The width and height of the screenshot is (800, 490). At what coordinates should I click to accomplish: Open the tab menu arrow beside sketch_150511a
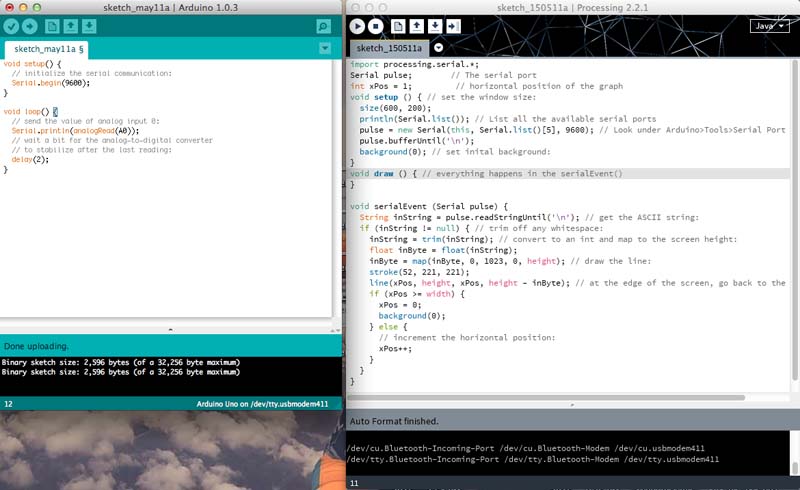pyautogui.click(x=438, y=47)
